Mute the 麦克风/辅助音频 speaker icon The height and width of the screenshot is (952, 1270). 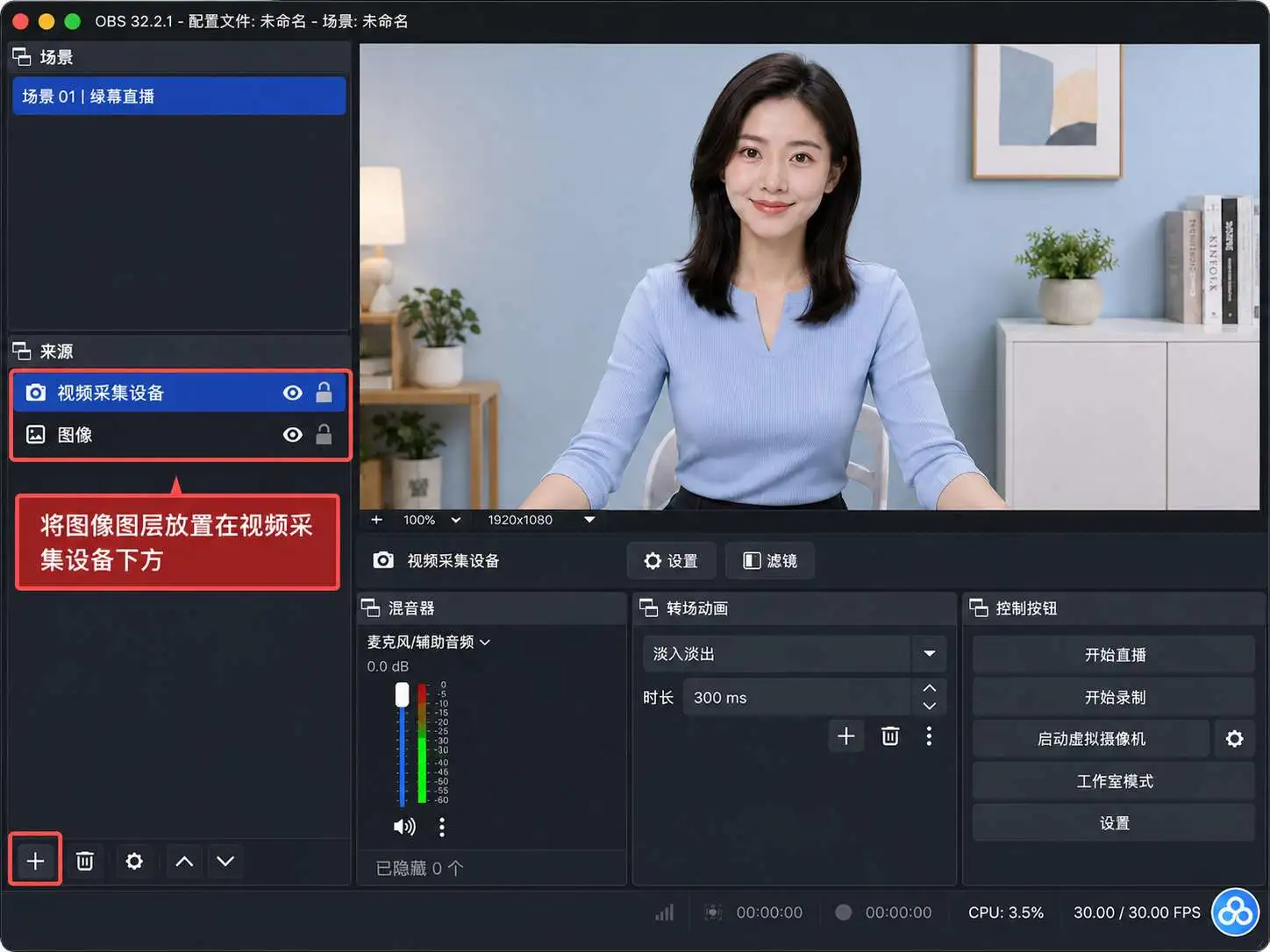tap(404, 827)
